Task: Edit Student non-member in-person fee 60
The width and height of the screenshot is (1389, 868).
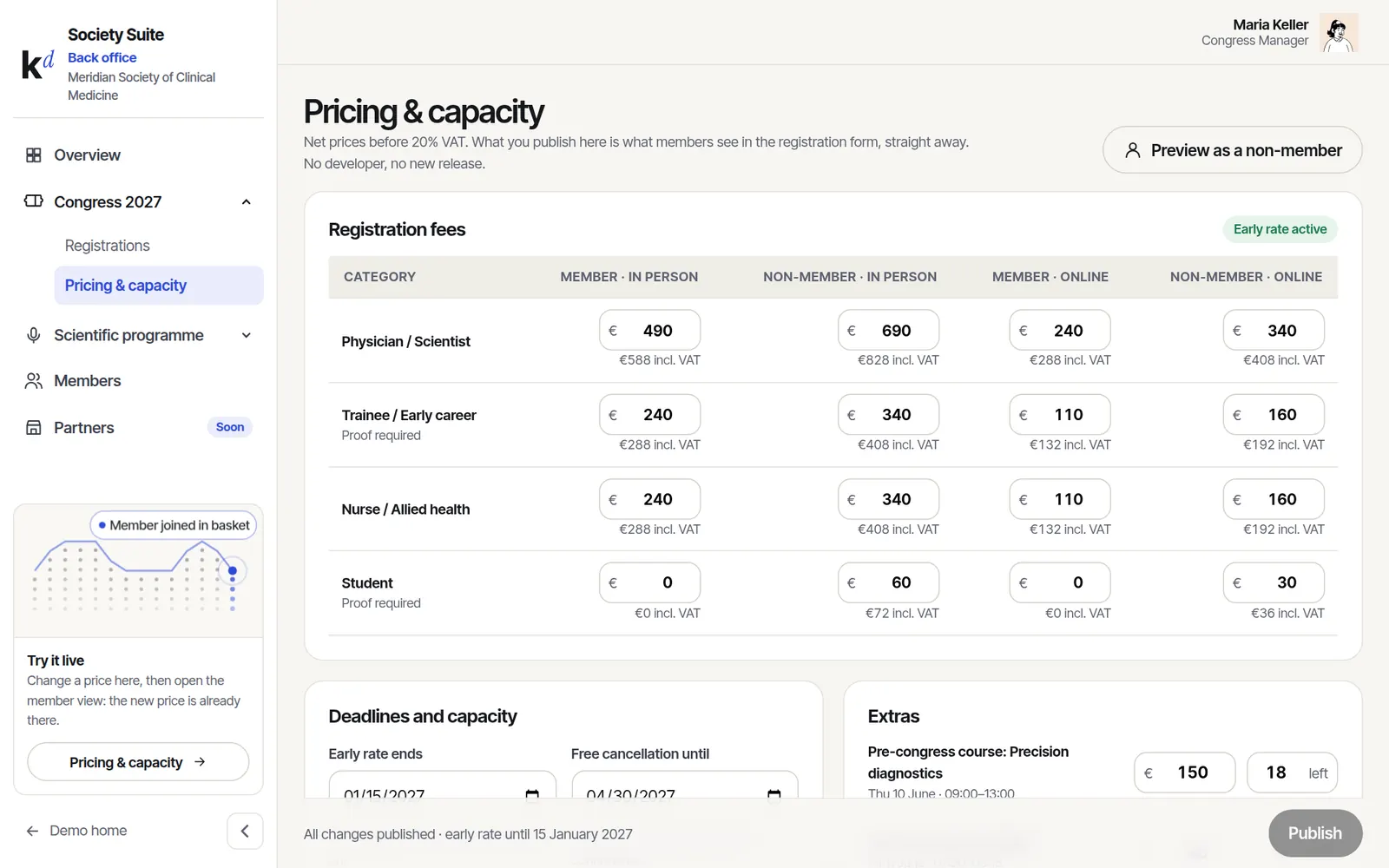Action: [x=888, y=582]
